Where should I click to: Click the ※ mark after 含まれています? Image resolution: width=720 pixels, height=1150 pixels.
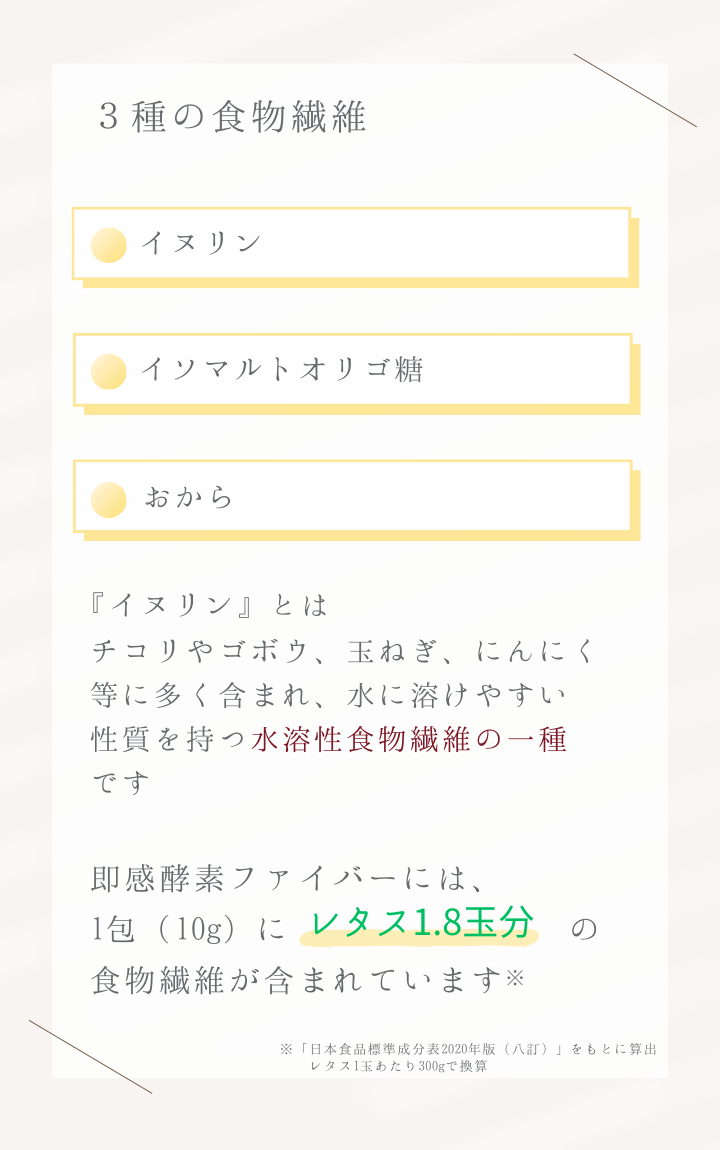[x=515, y=978]
